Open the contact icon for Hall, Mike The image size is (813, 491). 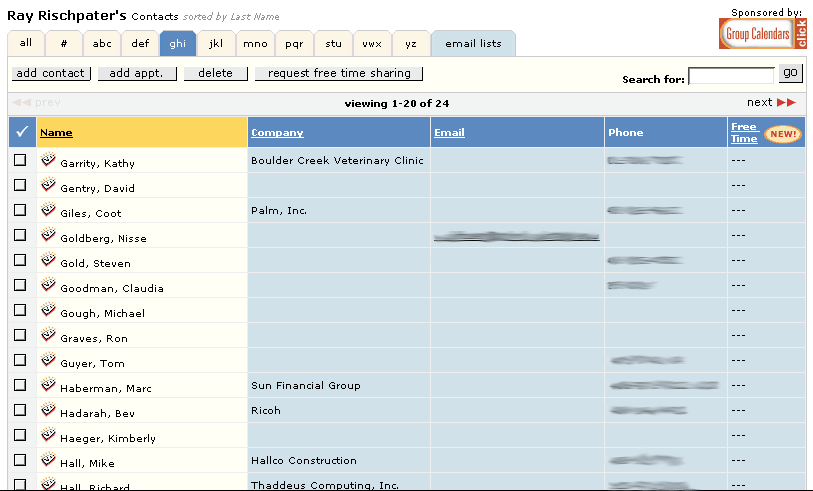pos(48,459)
